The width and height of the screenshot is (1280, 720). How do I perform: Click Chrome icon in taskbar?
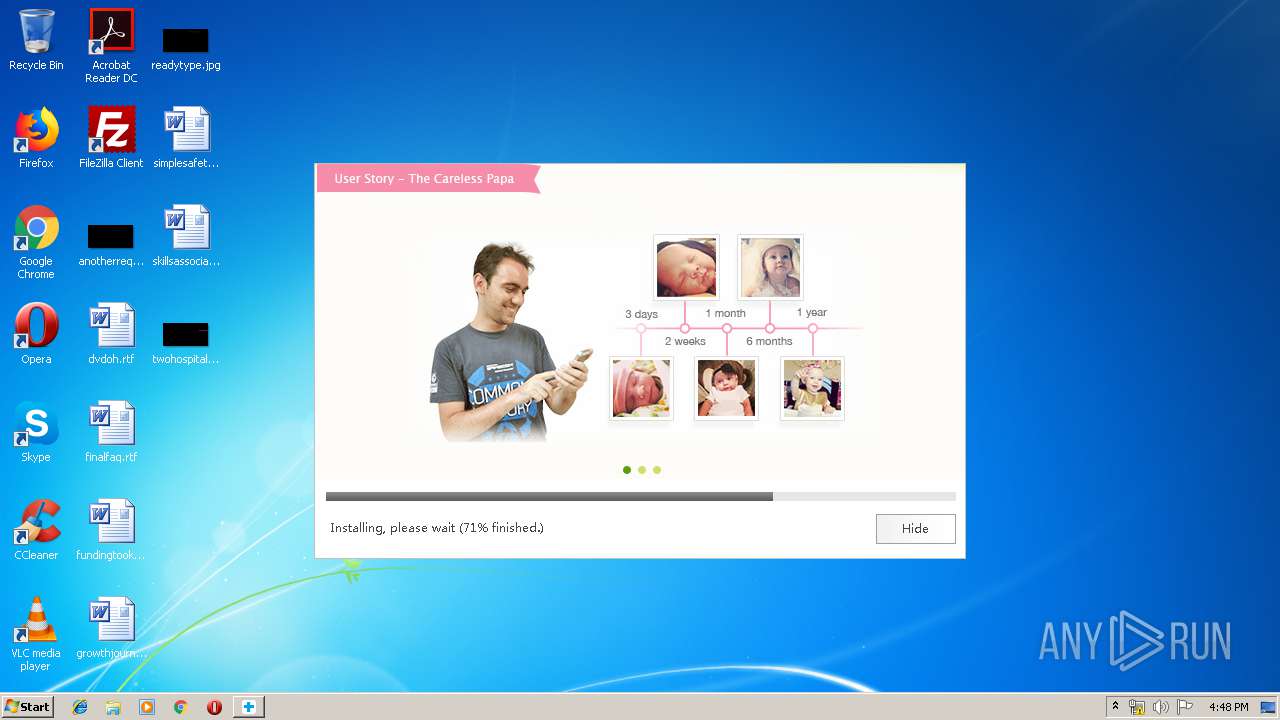(x=181, y=707)
